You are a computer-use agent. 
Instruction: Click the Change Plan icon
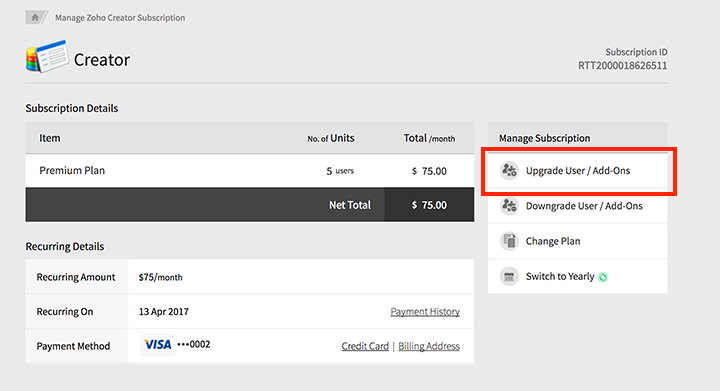(x=509, y=241)
